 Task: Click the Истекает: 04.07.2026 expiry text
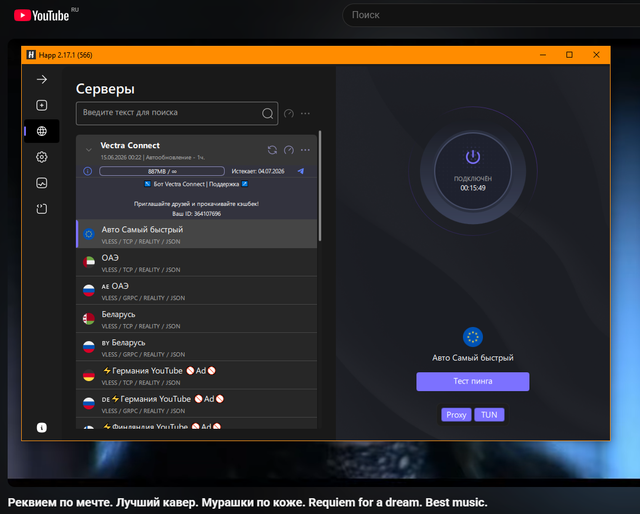[258, 171]
